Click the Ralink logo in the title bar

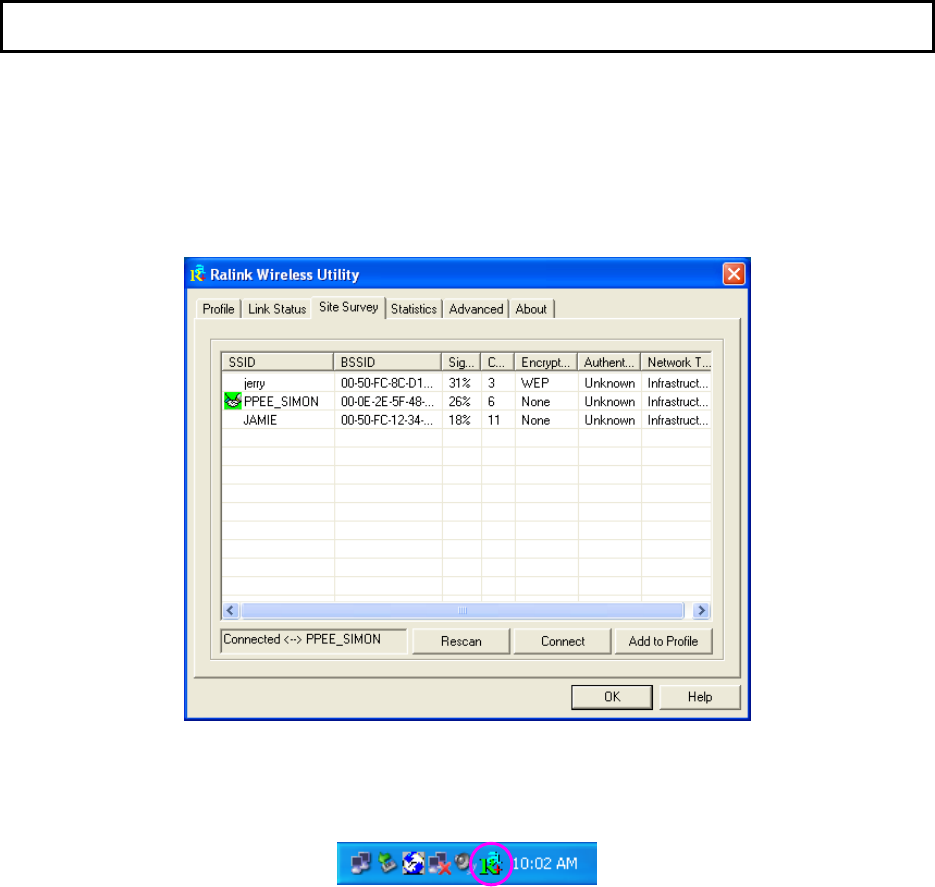tap(197, 274)
